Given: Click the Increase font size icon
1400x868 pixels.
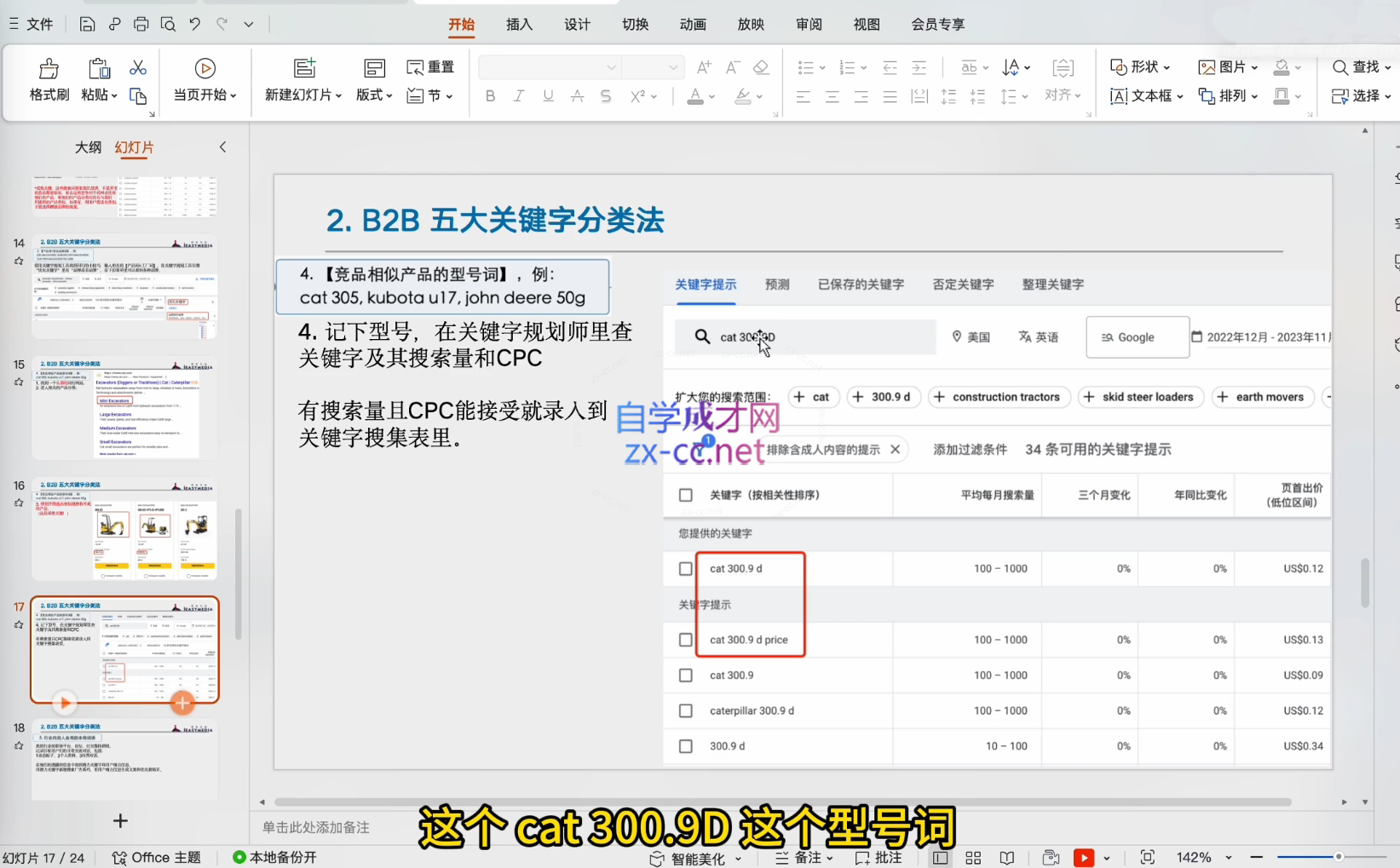Looking at the screenshot, I should (704, 67).
